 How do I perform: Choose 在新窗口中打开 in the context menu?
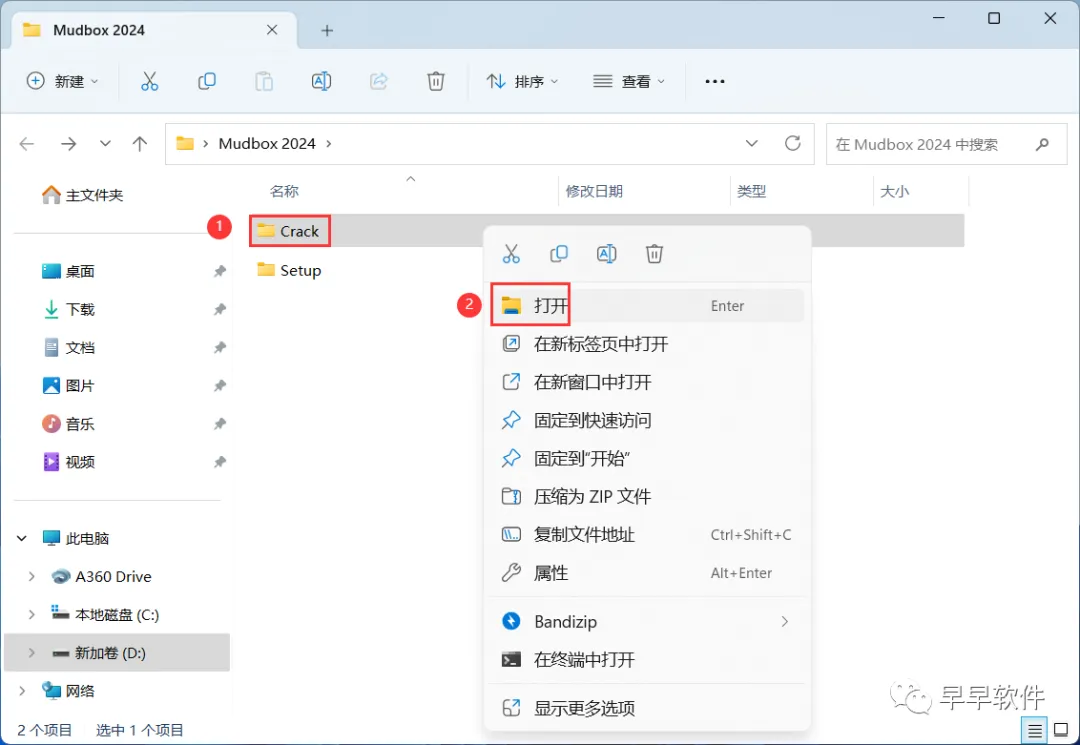point(647,382)
